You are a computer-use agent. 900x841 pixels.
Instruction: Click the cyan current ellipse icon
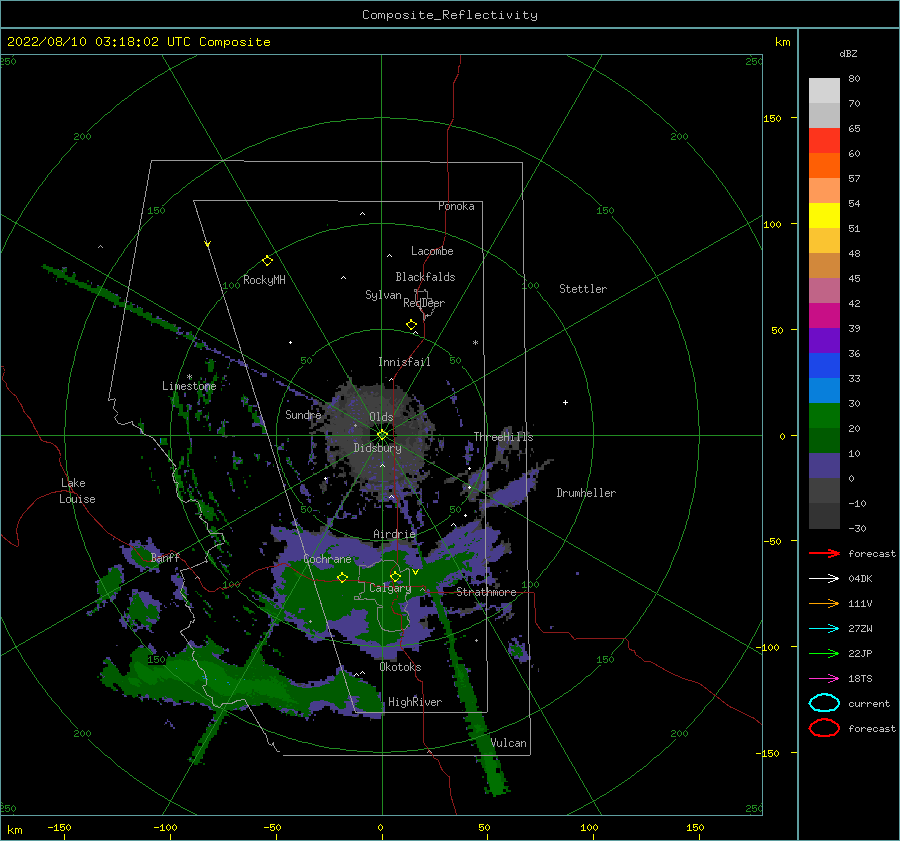[x=824, y=703]
